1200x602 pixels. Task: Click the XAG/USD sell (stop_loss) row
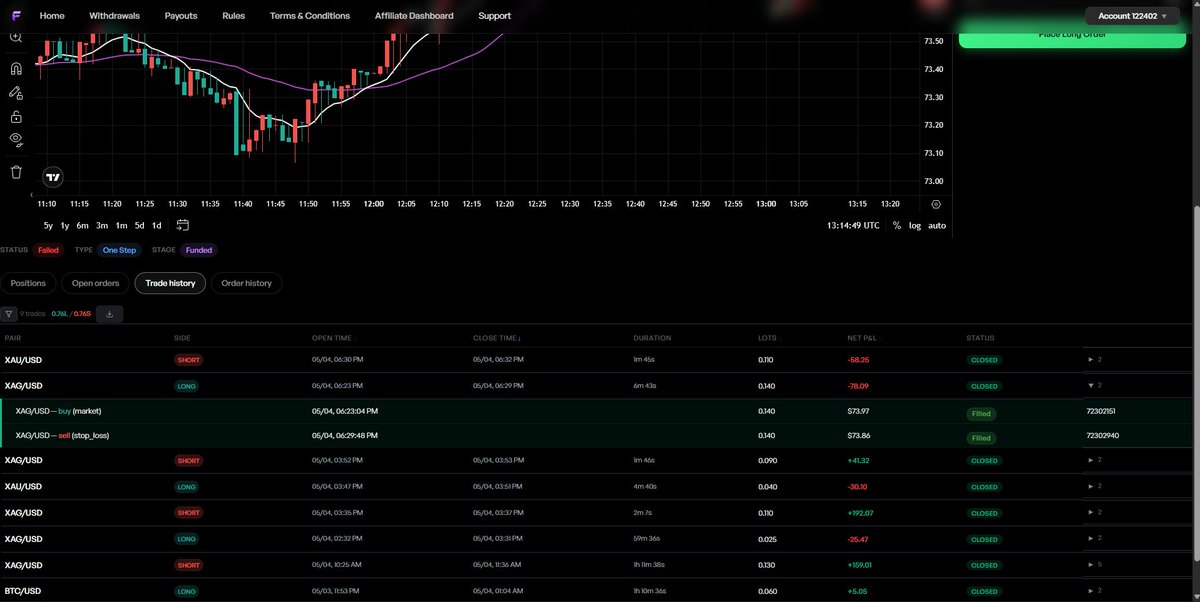pyautogui.click(x=596, y=436)
